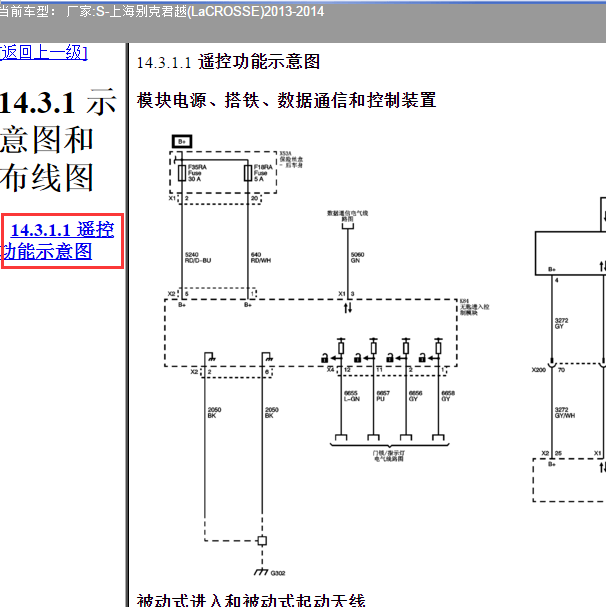Click the 数据通信电气线路图 reference label
The height and width of the screenshot is (607, 606).
(x=348, y=216)
